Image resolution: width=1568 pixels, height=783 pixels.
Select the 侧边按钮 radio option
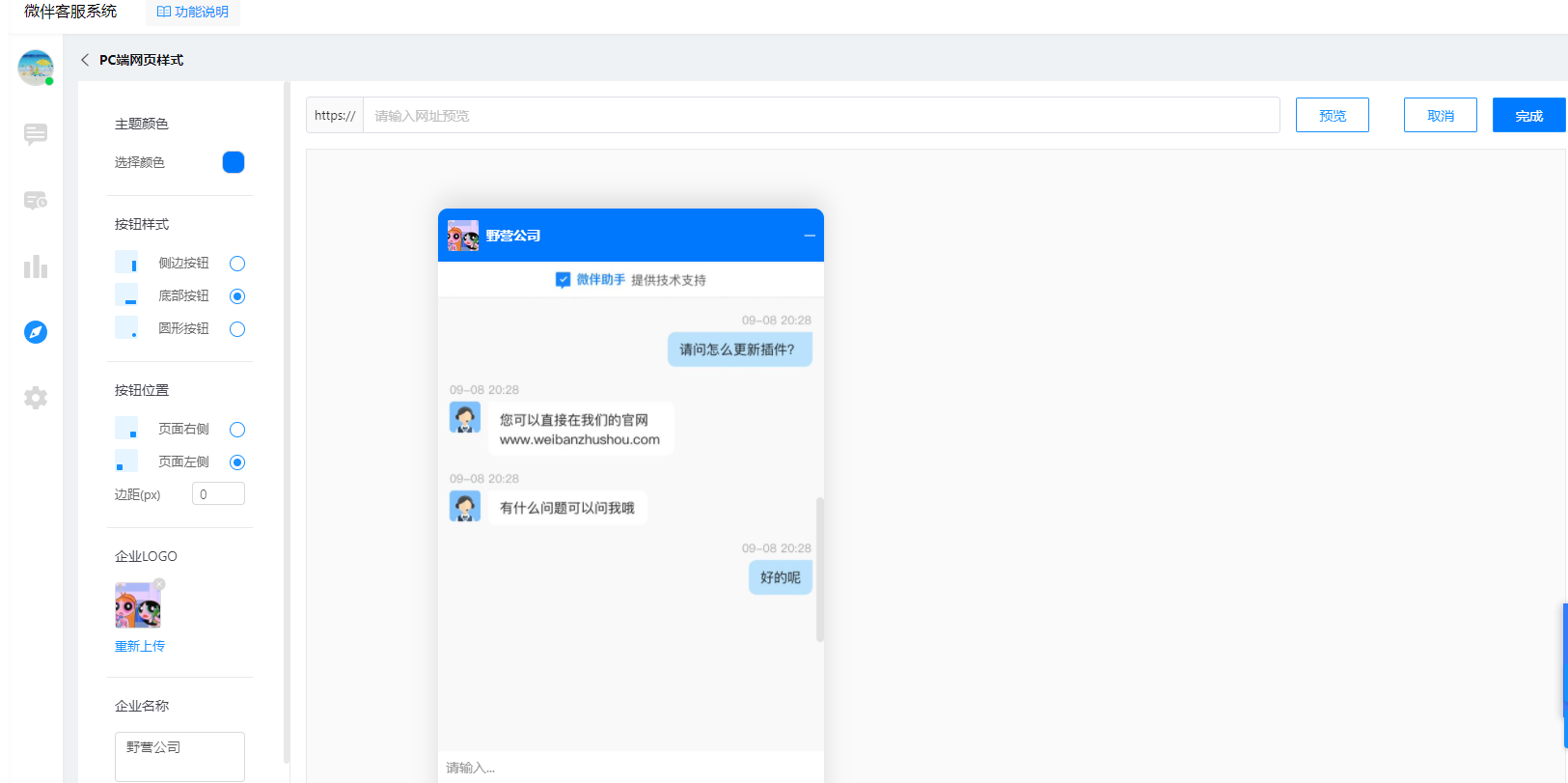[237, 264]
